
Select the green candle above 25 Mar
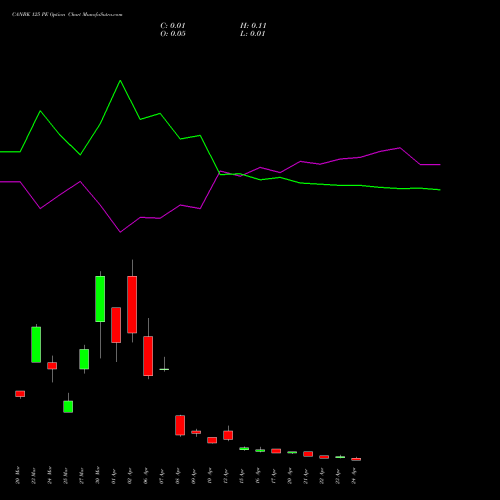pyautogui.click(x=68, y=407)
